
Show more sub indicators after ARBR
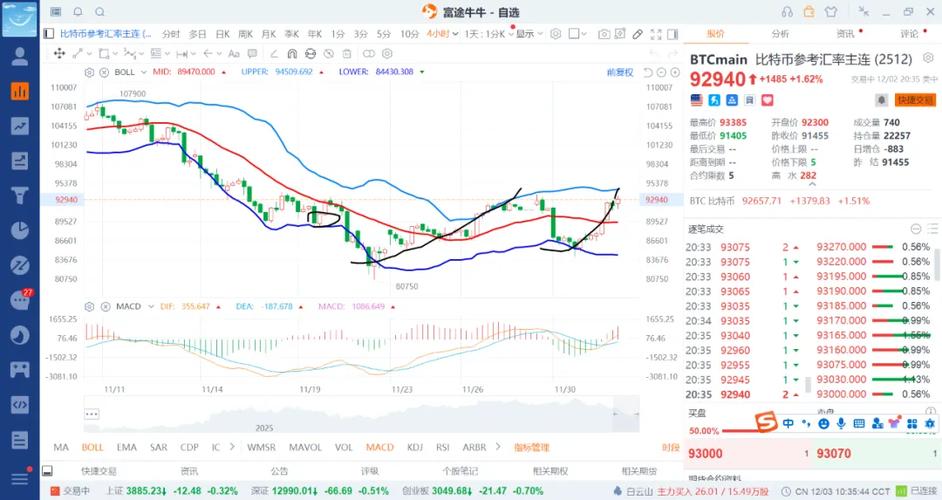(498, 447)
